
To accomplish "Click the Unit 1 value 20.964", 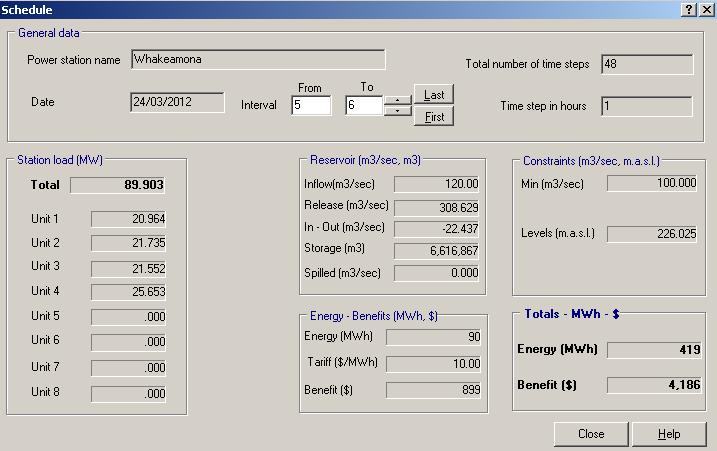I will (128, 219).
